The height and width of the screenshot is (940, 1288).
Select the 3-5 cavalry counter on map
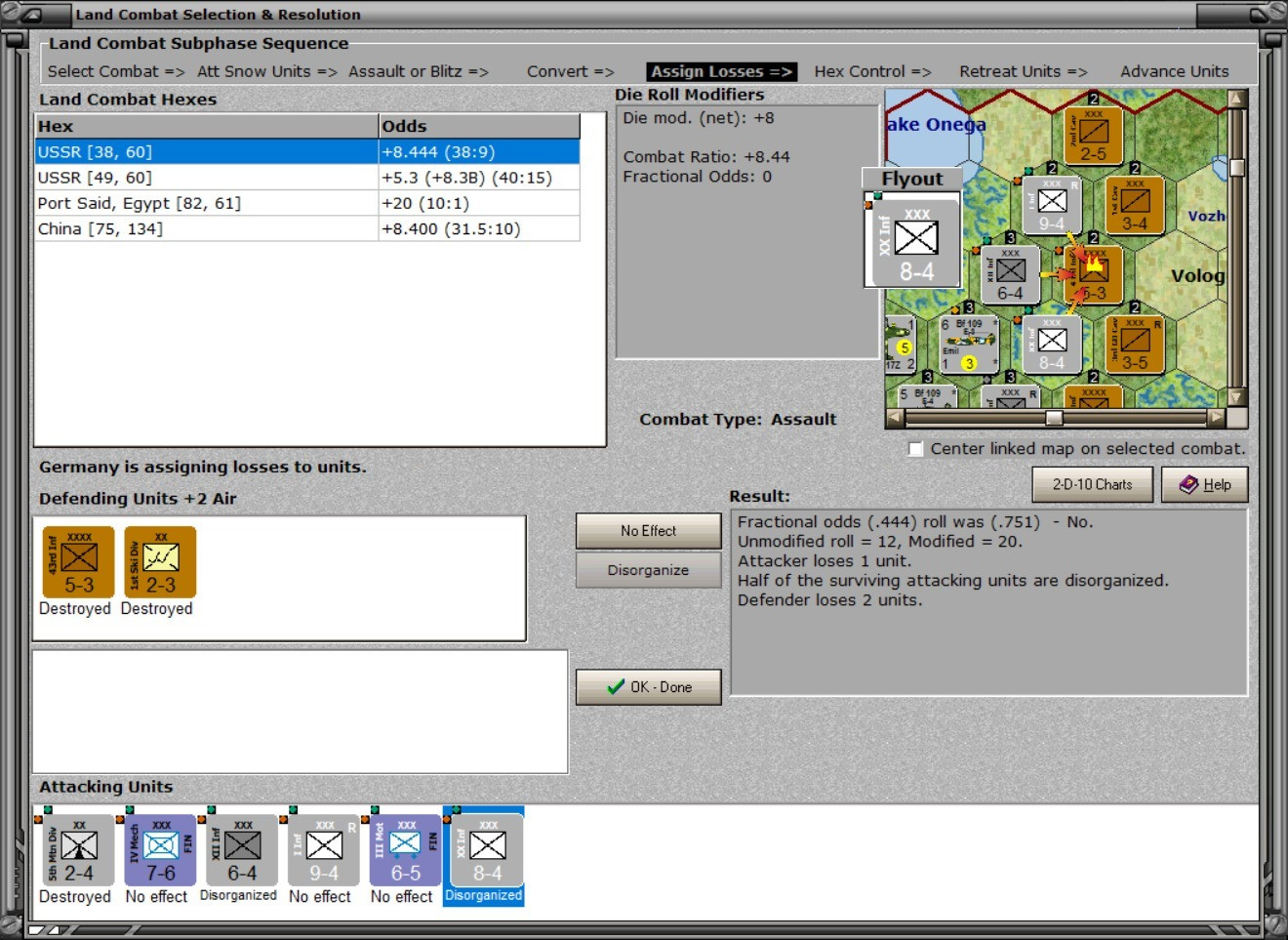click(1135, 345)
